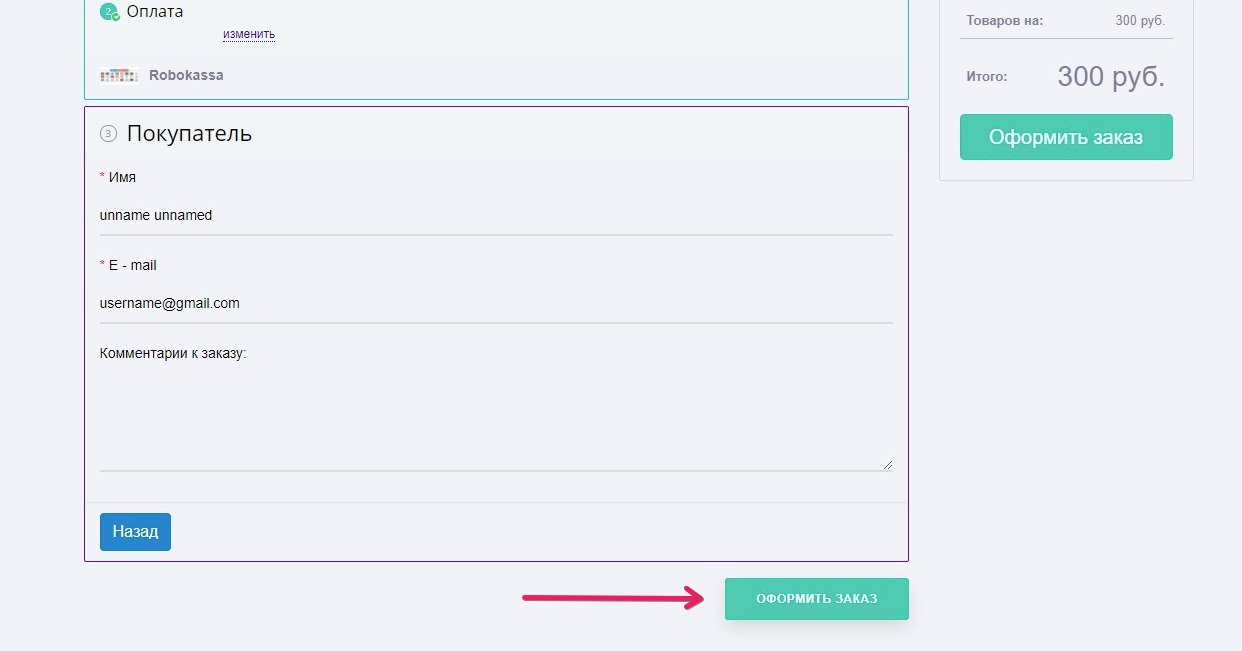The height and width of the screenshot is (651, 1242).
Task: Click the pink arrow pointing to the order button
Action: click(x=613, y=599)
